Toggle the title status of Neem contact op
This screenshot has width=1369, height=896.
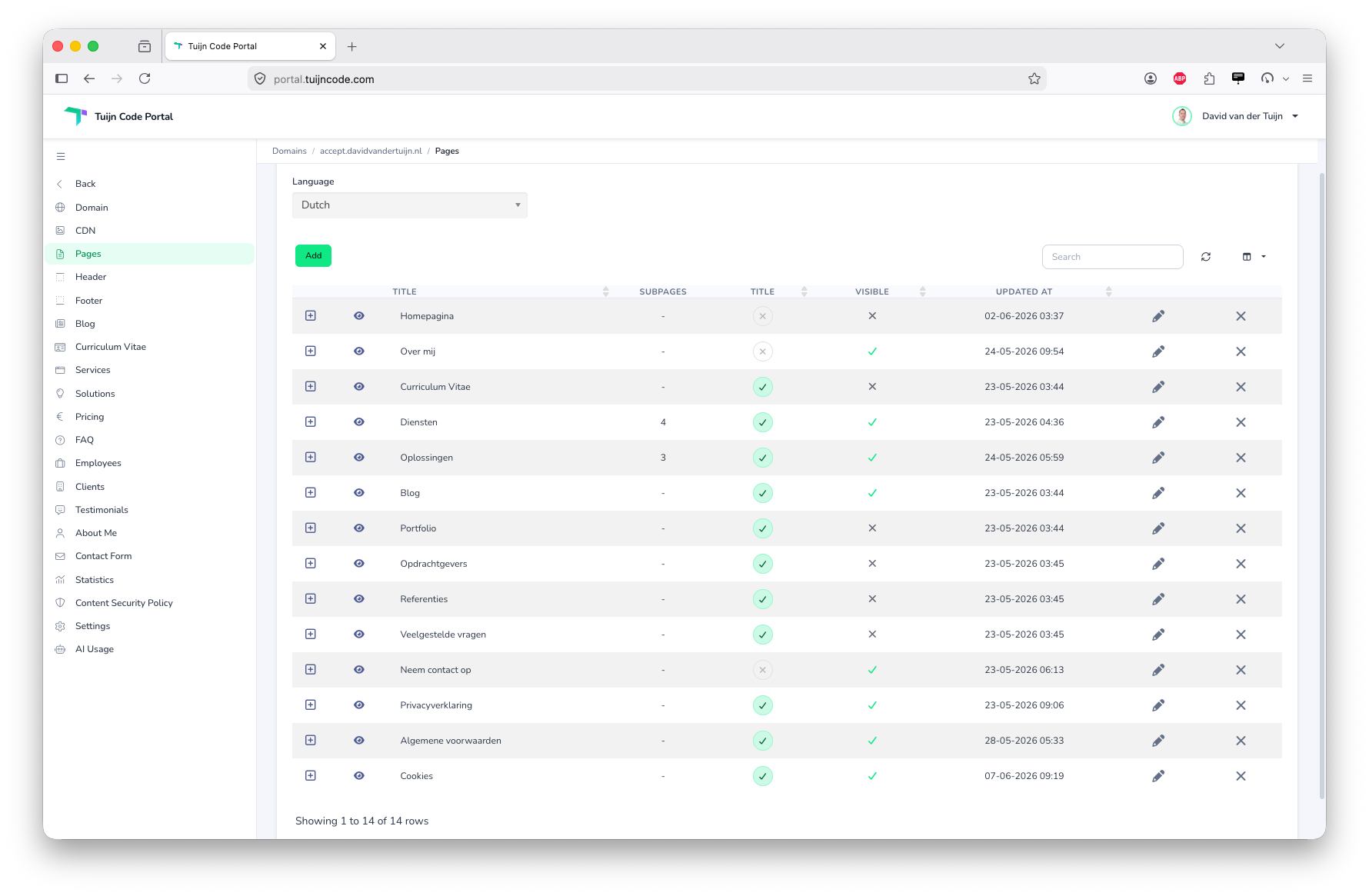click(763, 670)
